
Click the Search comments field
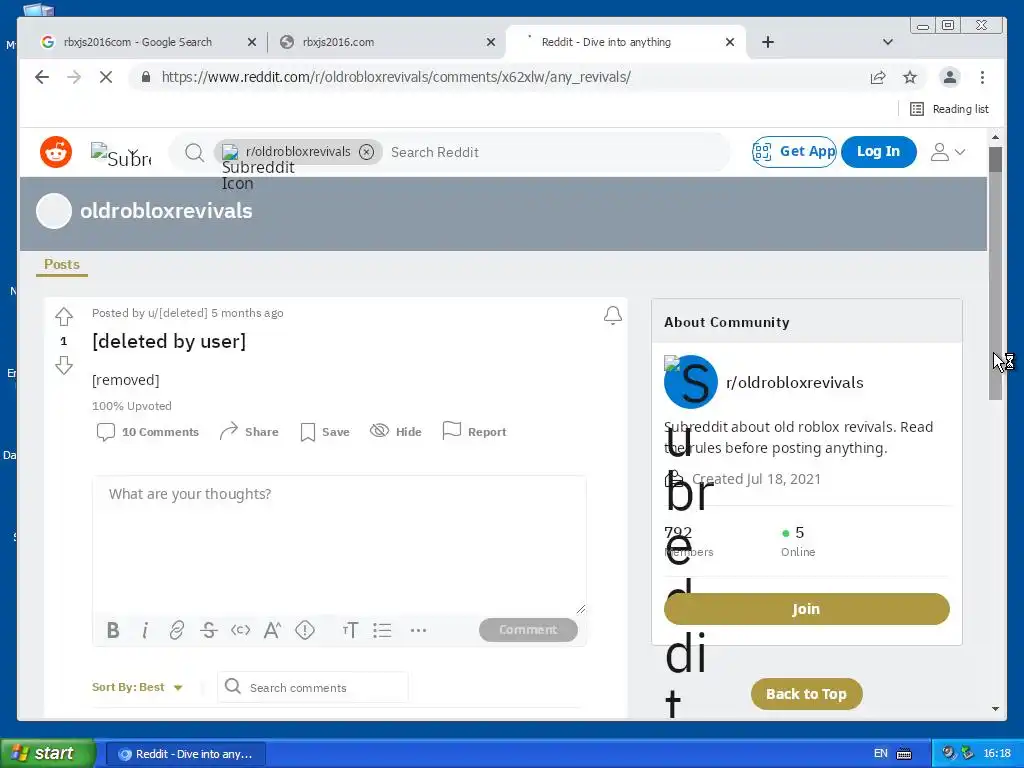click(x=313, y=687)
